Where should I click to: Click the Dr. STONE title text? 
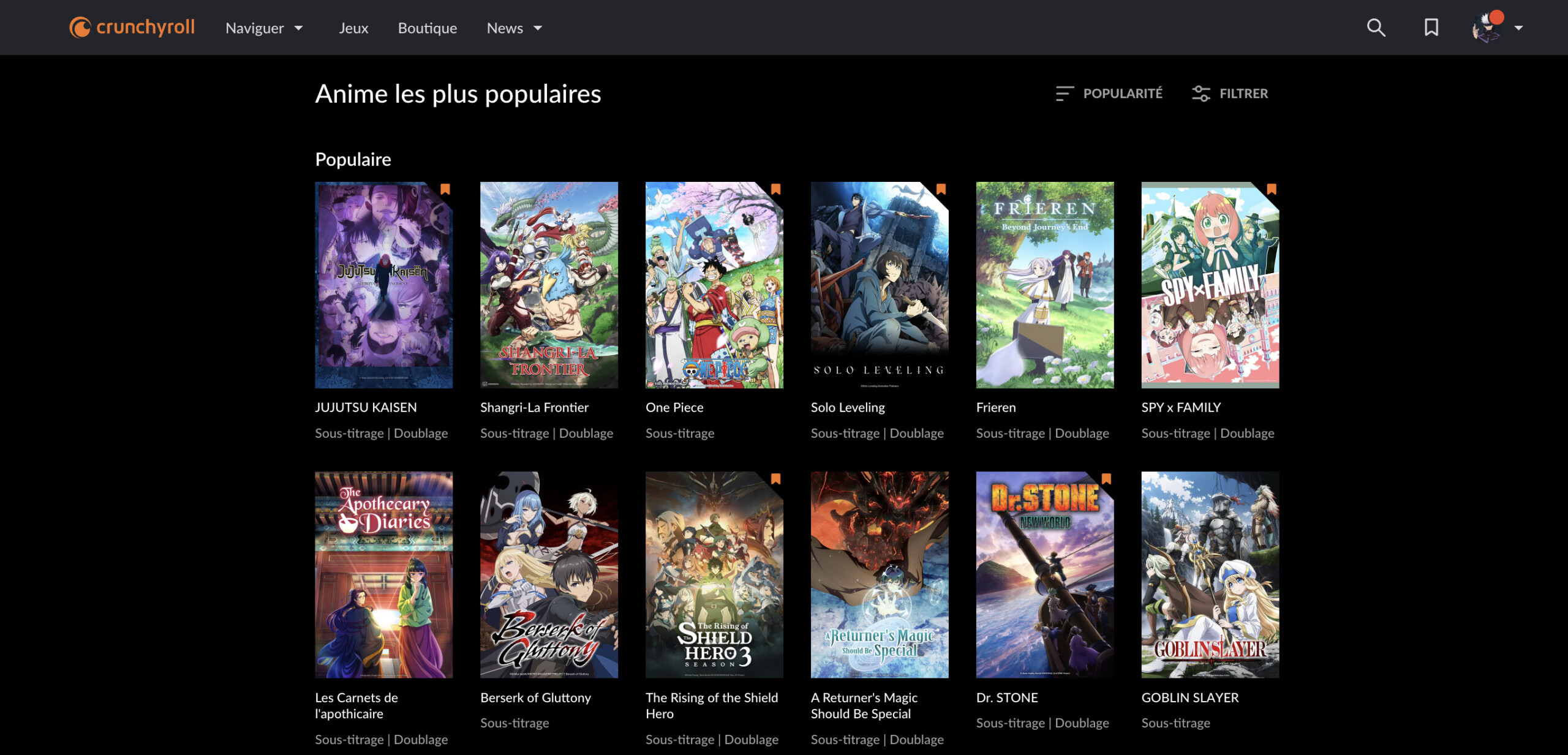click(1007, 697)
